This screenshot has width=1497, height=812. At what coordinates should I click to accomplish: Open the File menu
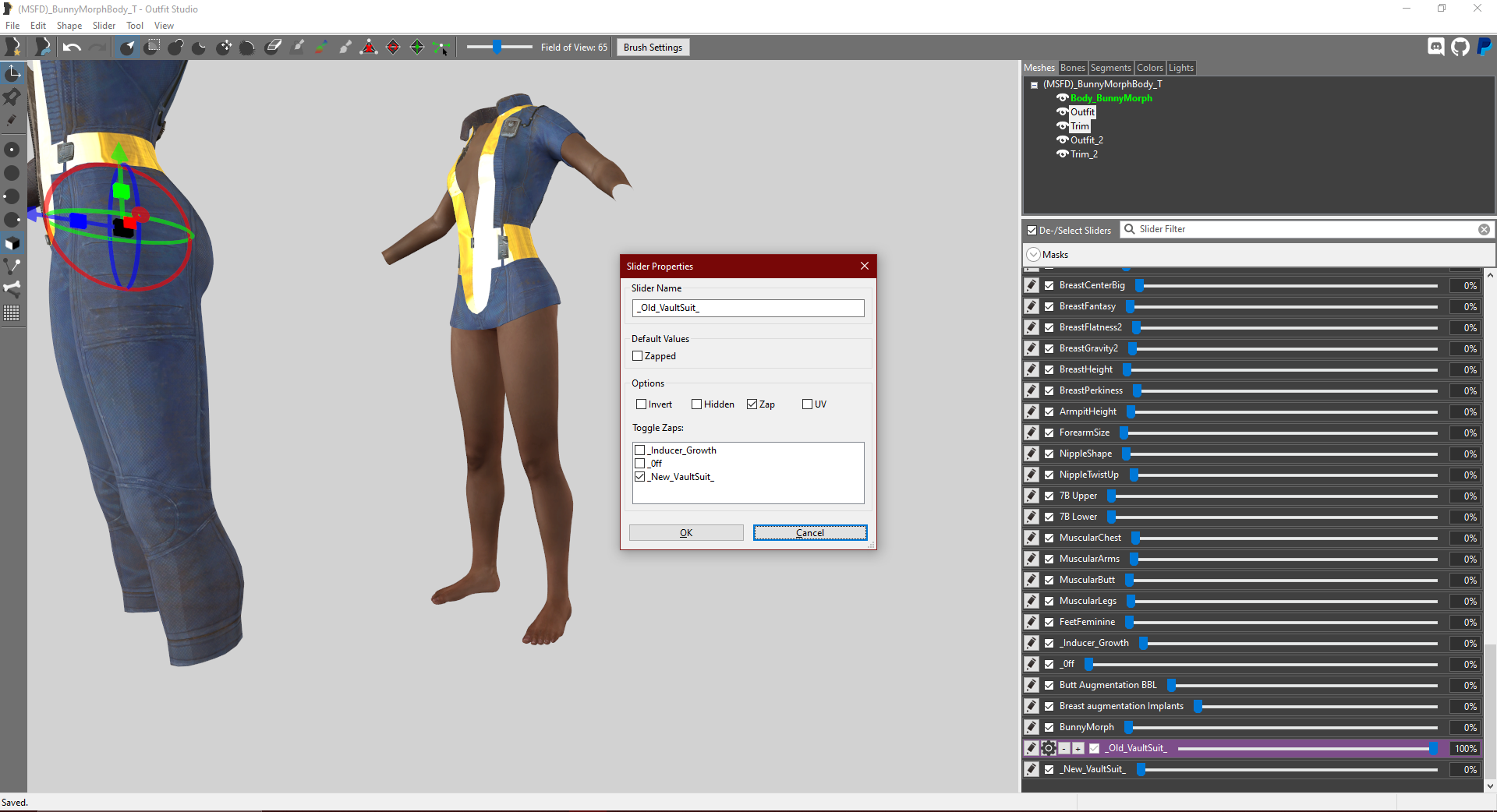(x=12, y=26)
